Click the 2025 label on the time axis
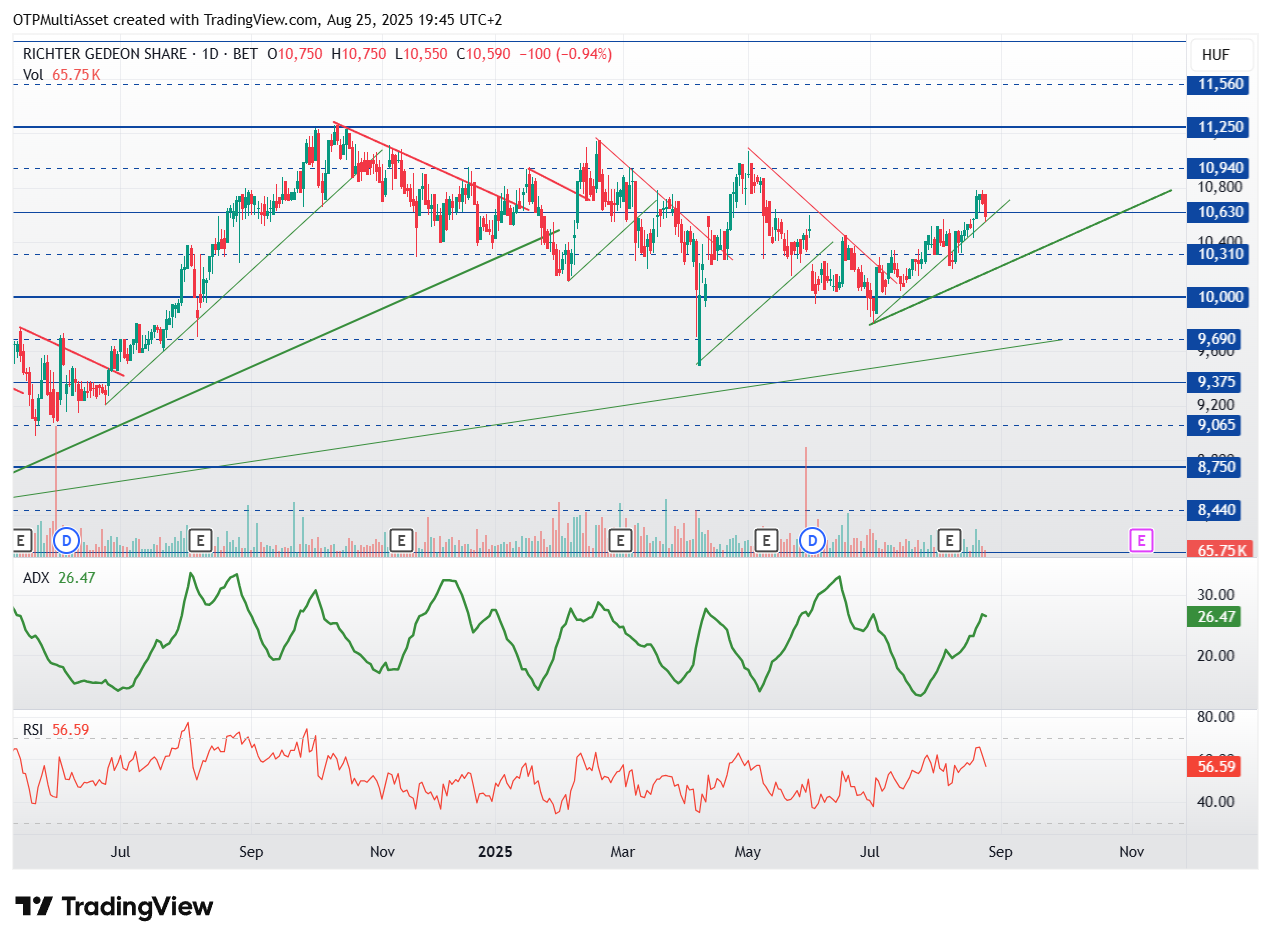Image resolution: width=1271 pixels, height=944 pixels. tap(495, 852)
